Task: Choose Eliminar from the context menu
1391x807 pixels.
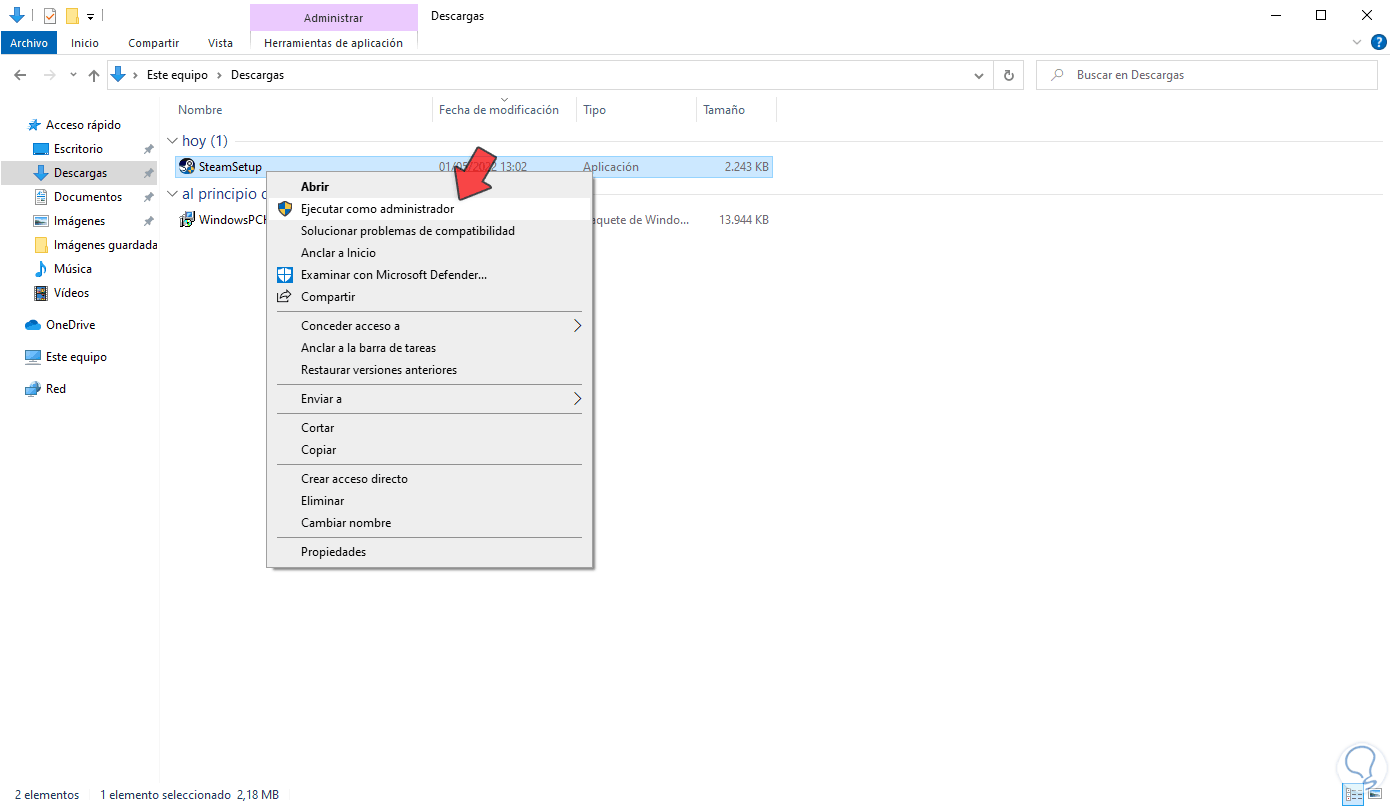Action: (x=430, y=501)
